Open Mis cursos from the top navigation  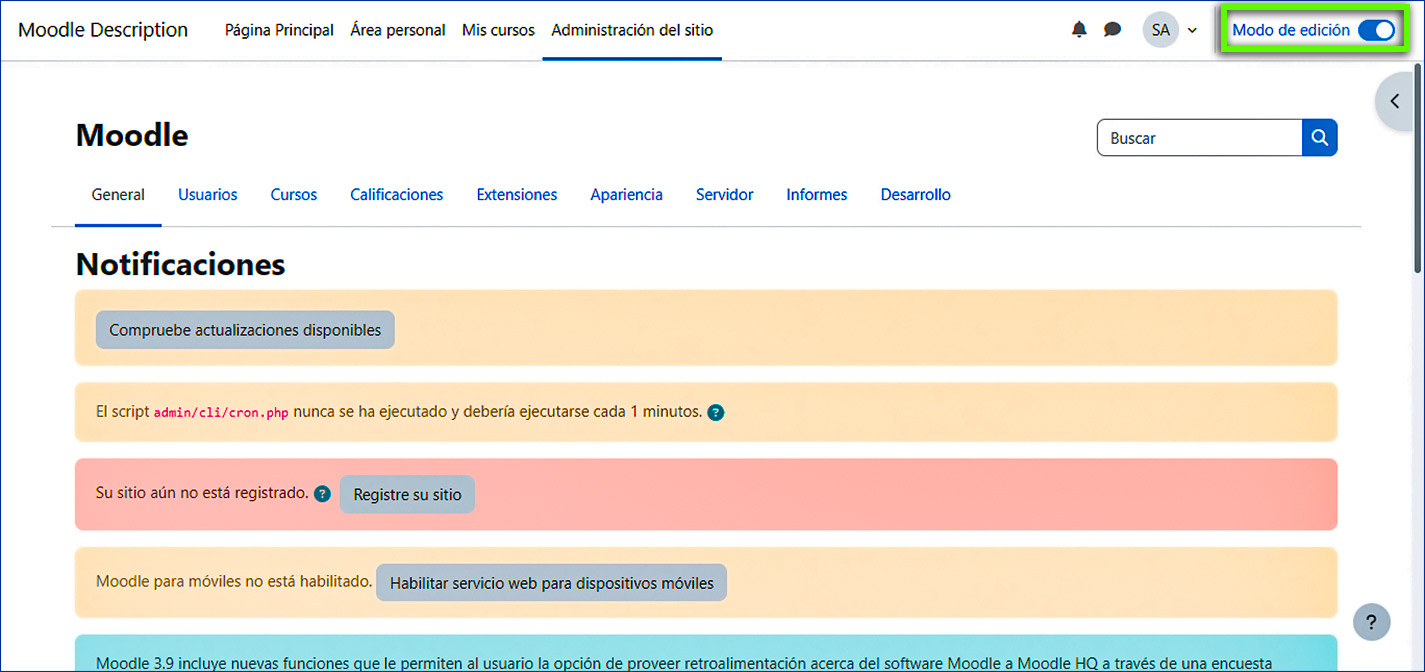(x=497, y=30)
